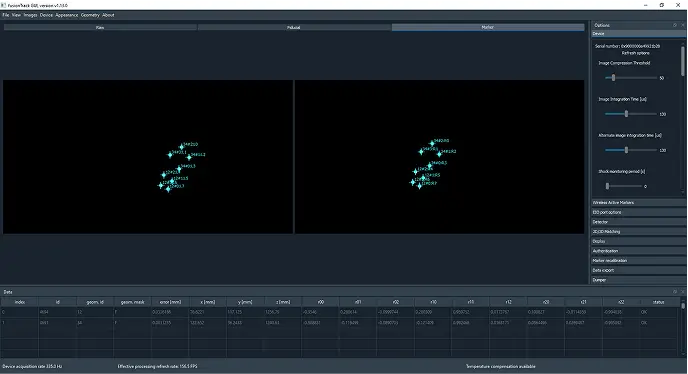
Task: Expand the Detector section
Action: coord(638,222)
